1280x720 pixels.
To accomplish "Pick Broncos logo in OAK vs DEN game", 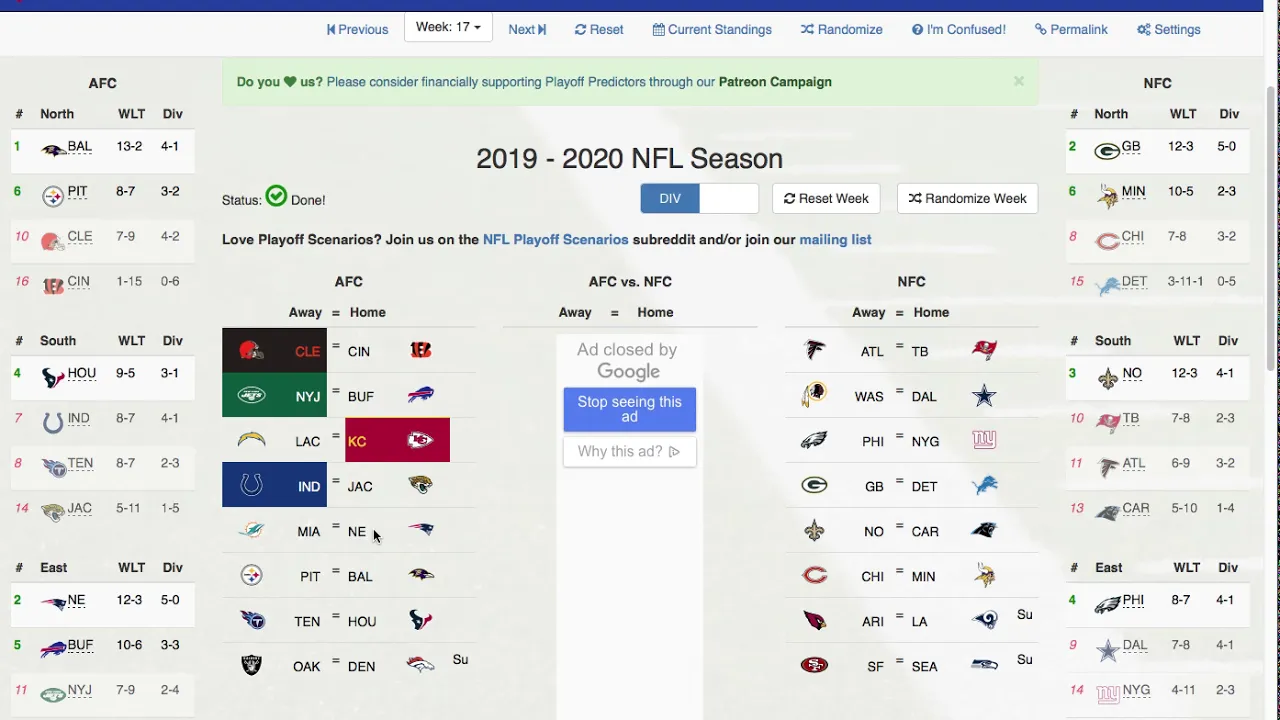I will coord(421,665).
